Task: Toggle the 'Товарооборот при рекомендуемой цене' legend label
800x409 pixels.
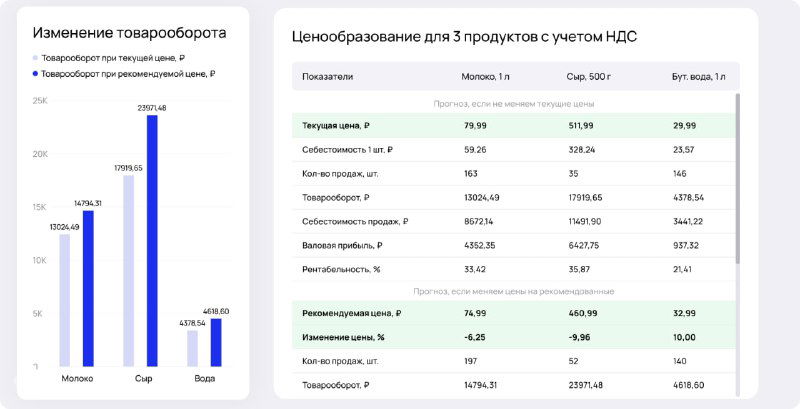Action: [x=129, y=74]
